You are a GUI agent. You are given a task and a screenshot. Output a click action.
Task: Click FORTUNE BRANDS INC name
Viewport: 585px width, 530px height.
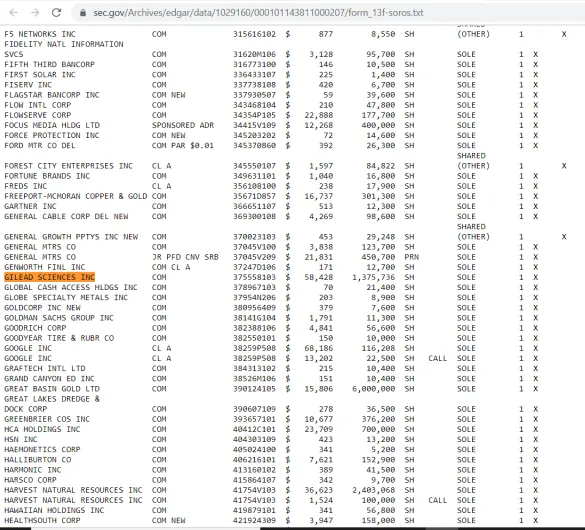47,176
